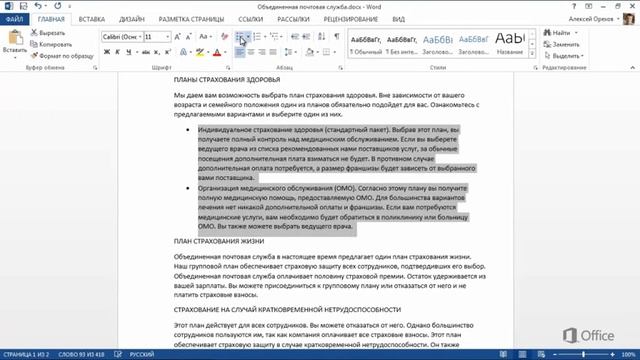Image resolution: width=640 pixels, height=360 pixels.
Task: Collapse the ribbon using the caret
Action: [x=633, y=68]
